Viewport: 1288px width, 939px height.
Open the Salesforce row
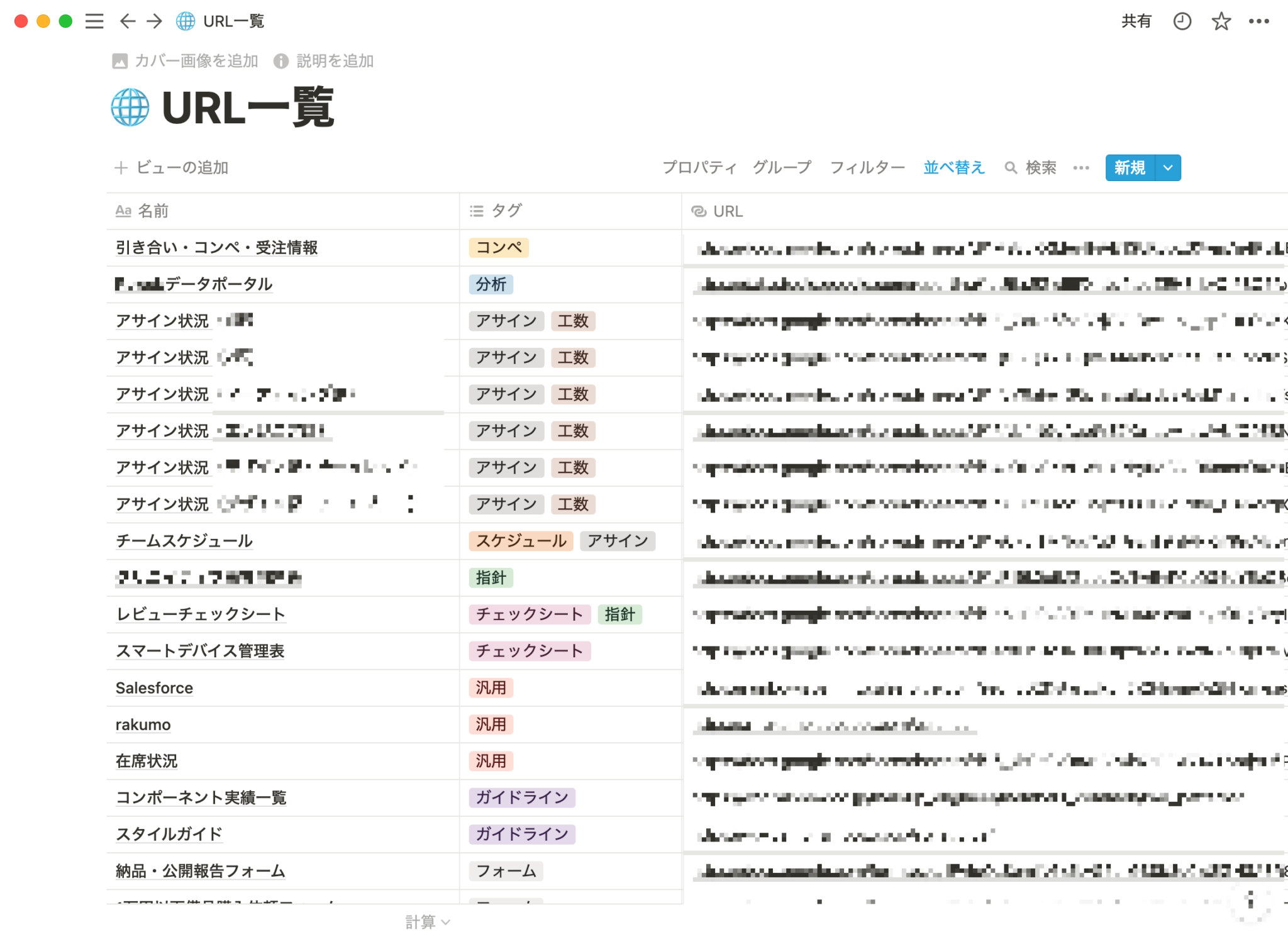point(154,688)
